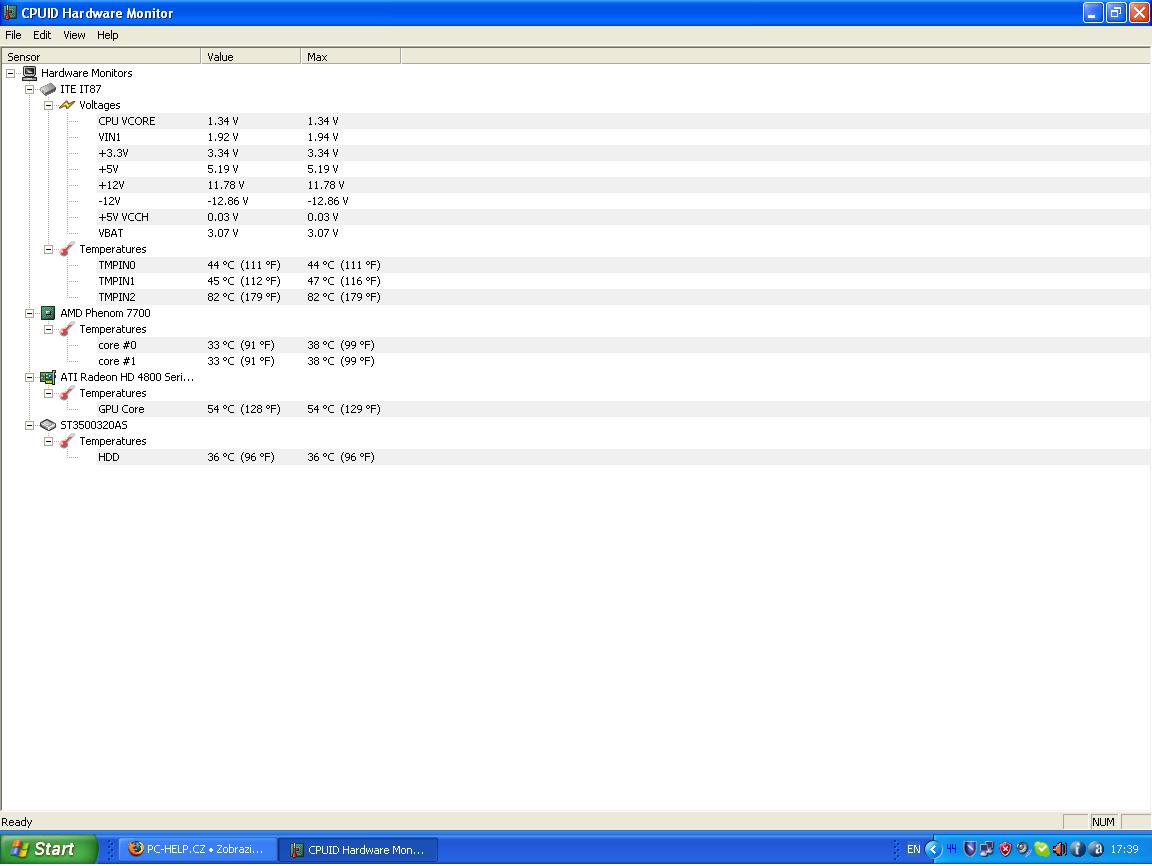Click the Value column header
Screen dimensions: 1152x866
click(x=251, y=57)
